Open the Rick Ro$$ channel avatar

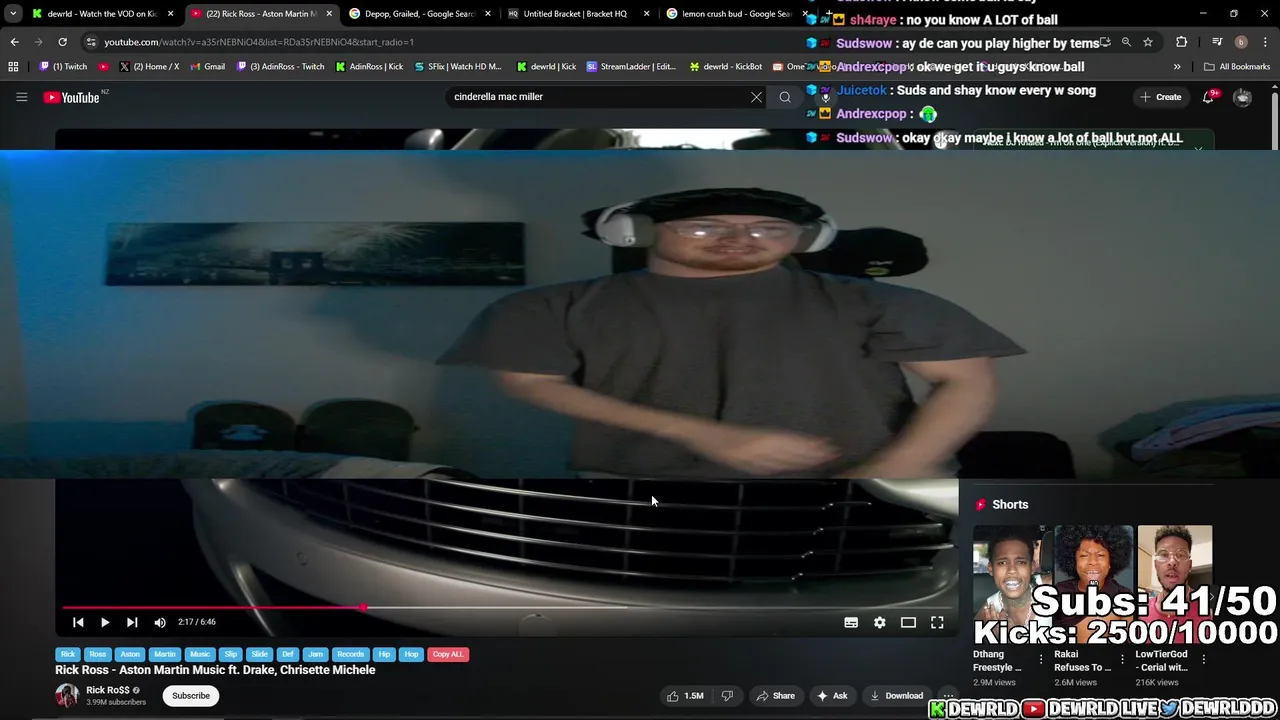[67, 696]
